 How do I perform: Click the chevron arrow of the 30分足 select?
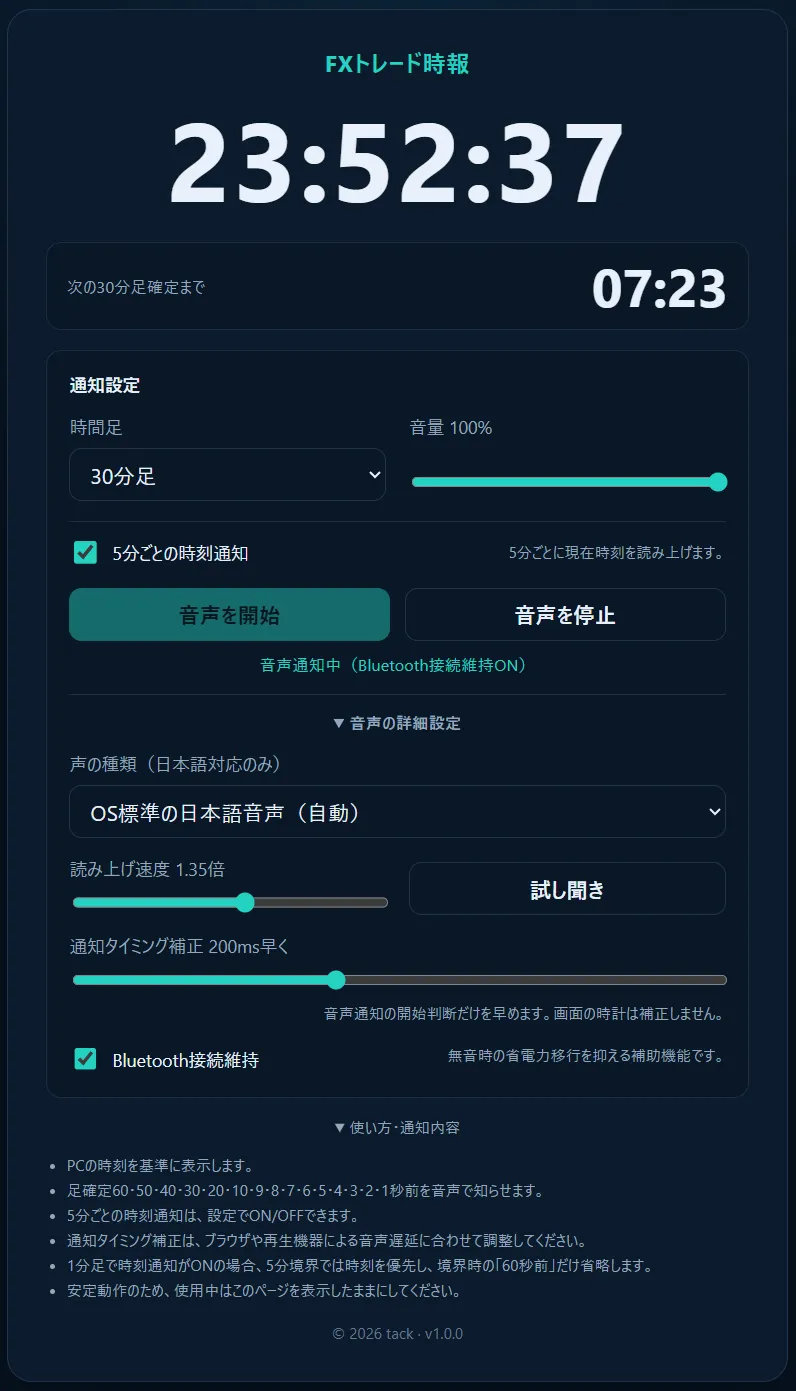click(374, 475)
